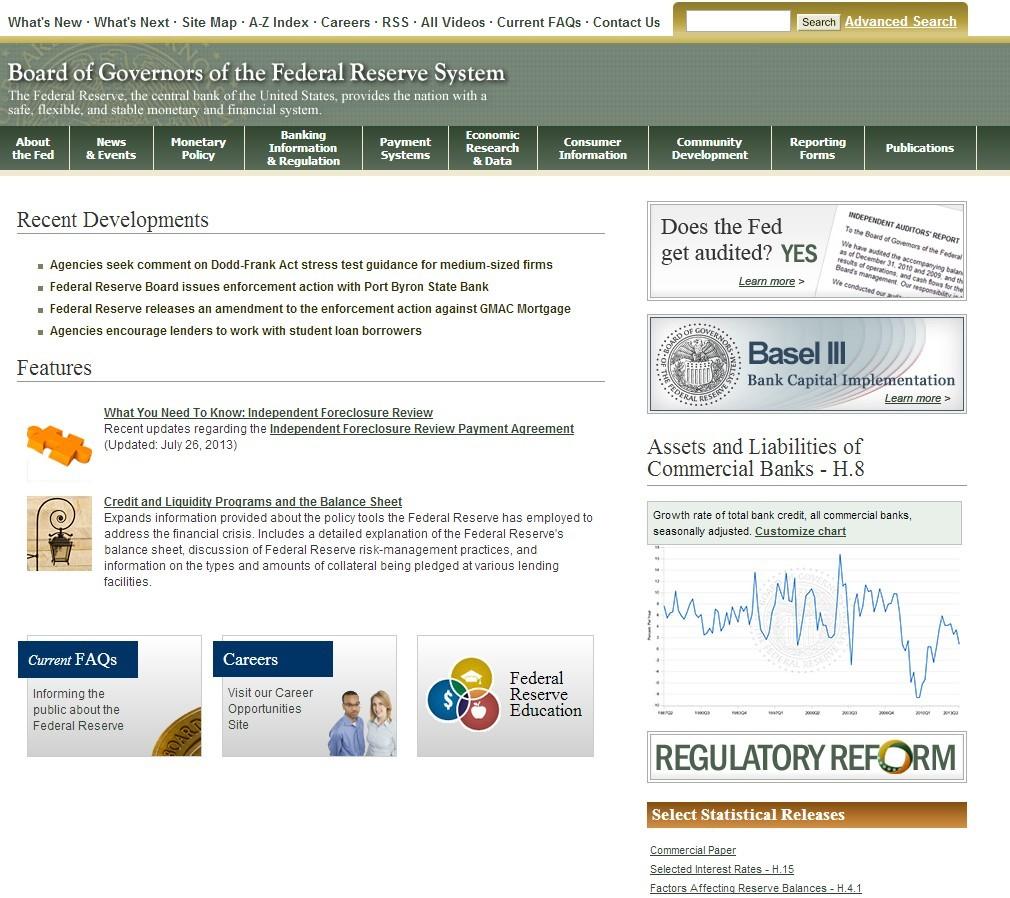The image size is (1010, 898).
Task: Read the Dodd-Frank stress test guidance article
Action: tap(300, 264)
